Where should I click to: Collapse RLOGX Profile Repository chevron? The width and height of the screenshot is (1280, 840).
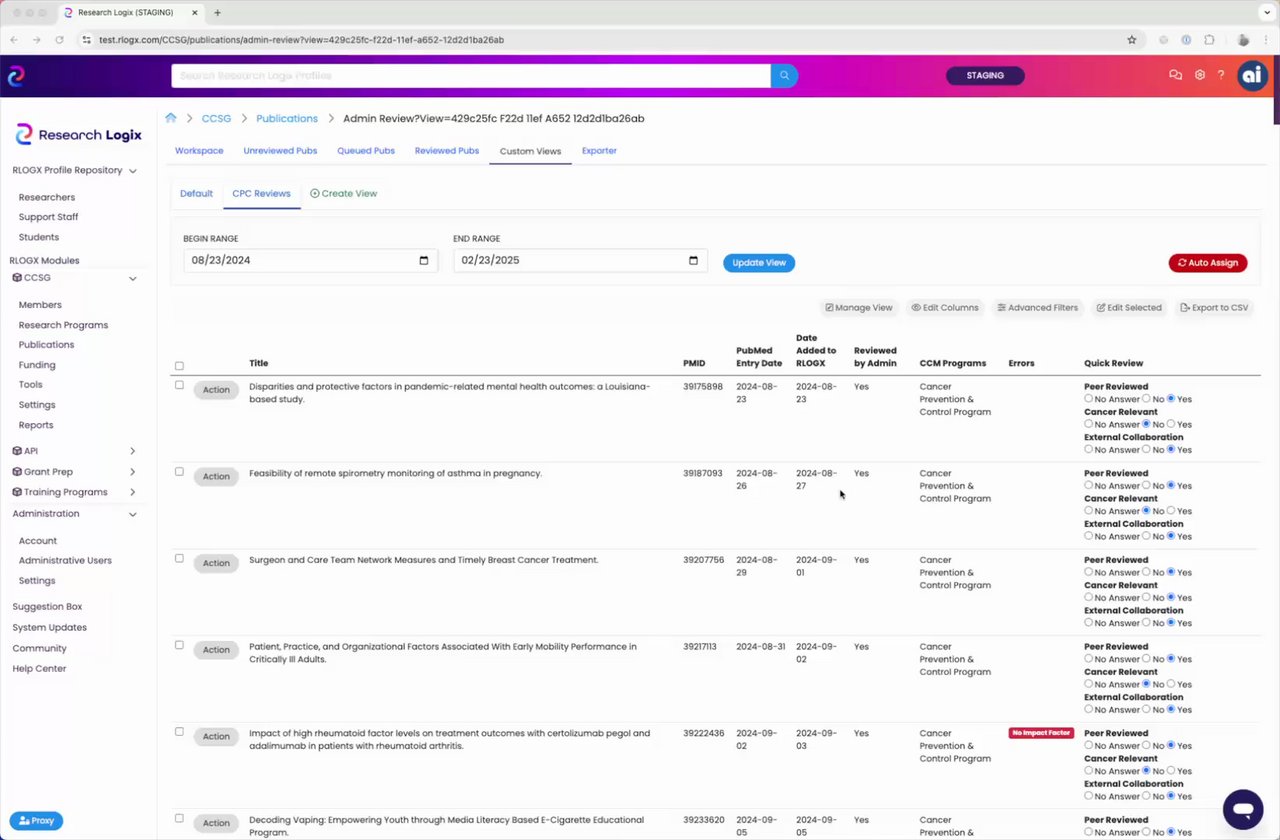[133, 171]
